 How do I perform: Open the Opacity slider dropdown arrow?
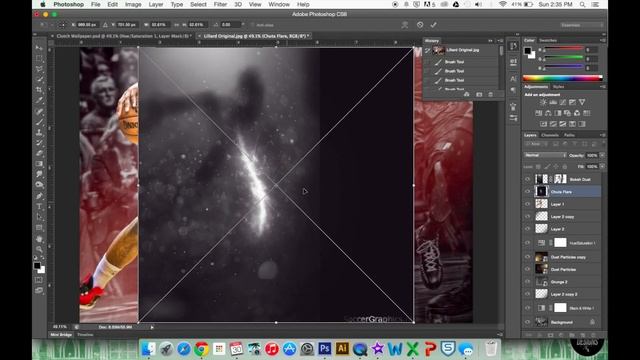[x=602, y=156]
